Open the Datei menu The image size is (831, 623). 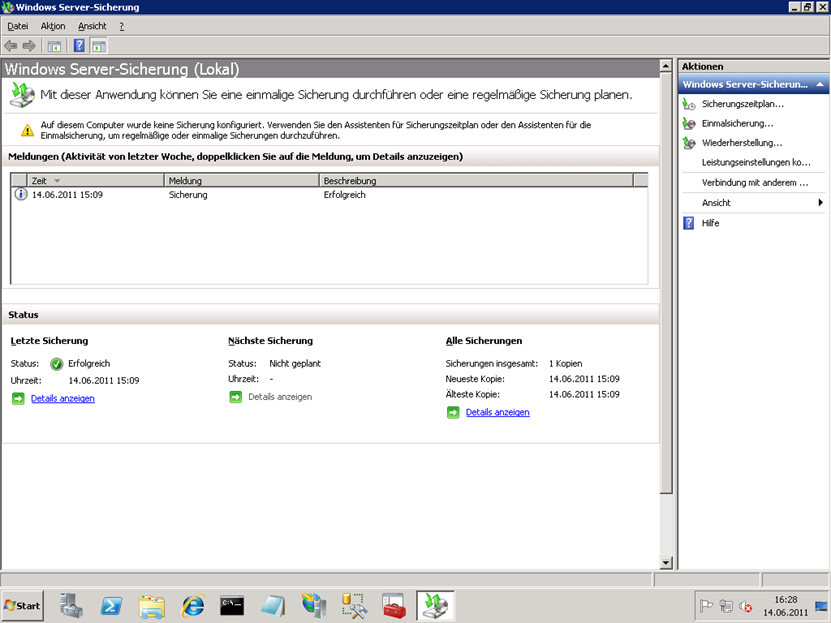[18, 26]
